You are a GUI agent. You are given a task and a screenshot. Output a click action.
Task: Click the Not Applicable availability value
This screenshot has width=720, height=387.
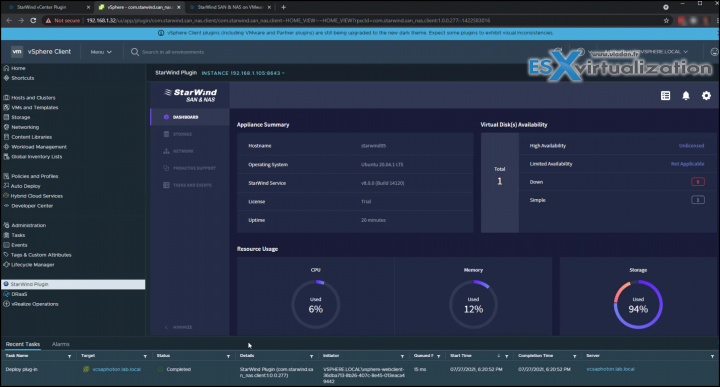687,164
